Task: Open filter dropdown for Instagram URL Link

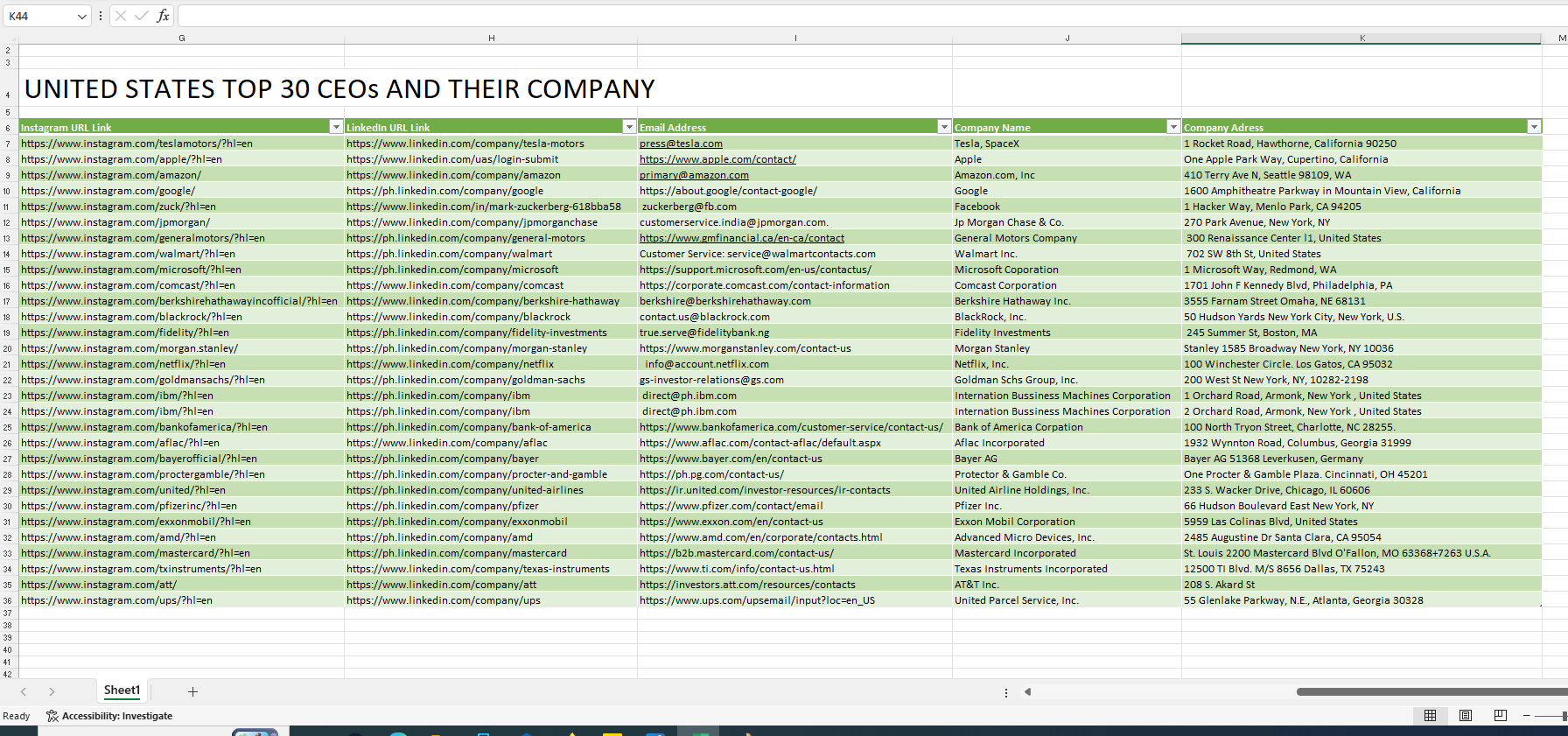Action: 335,127
